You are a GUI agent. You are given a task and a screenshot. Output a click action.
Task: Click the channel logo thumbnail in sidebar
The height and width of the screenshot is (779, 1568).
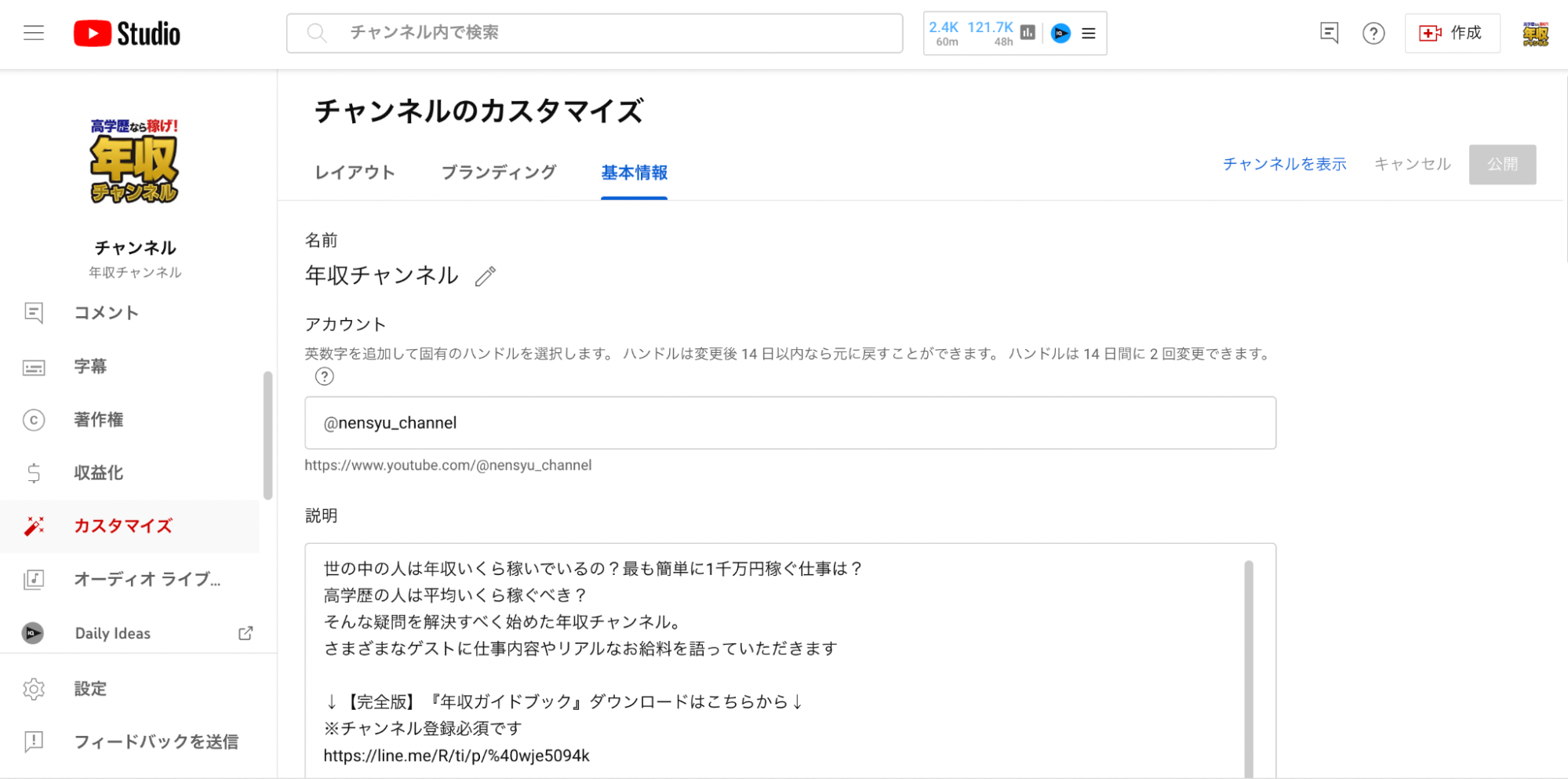135,161
